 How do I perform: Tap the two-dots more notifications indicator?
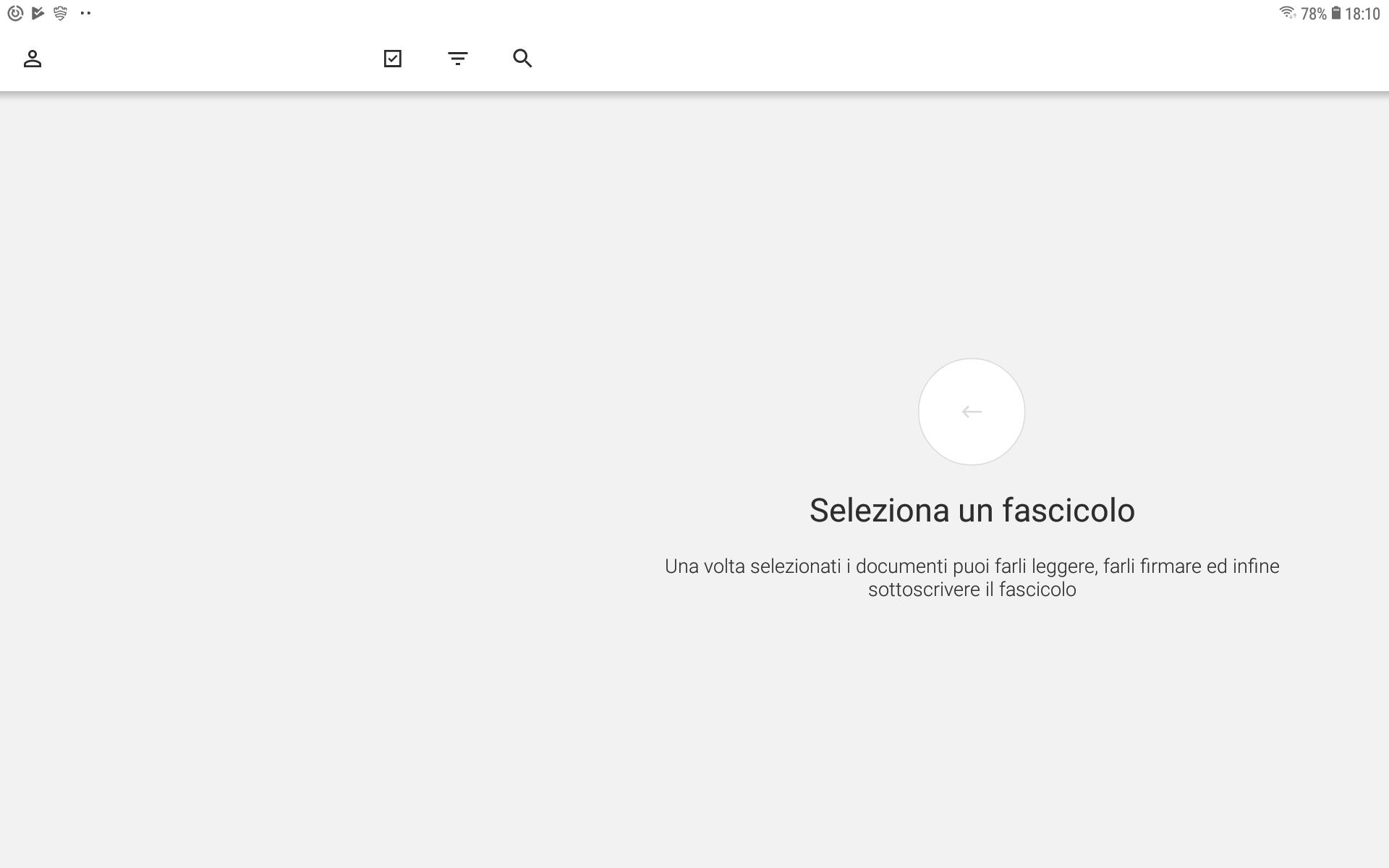click(85, 13)
